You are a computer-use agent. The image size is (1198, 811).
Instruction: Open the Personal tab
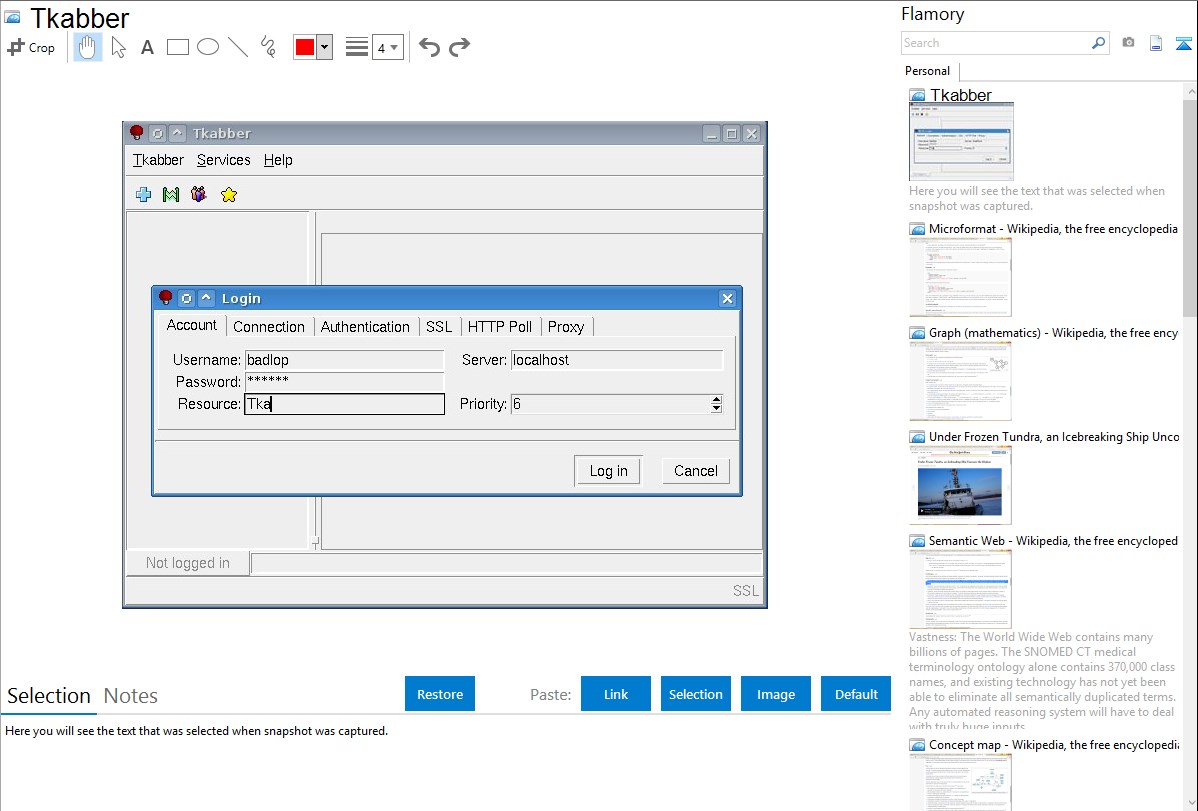(927, 71)
